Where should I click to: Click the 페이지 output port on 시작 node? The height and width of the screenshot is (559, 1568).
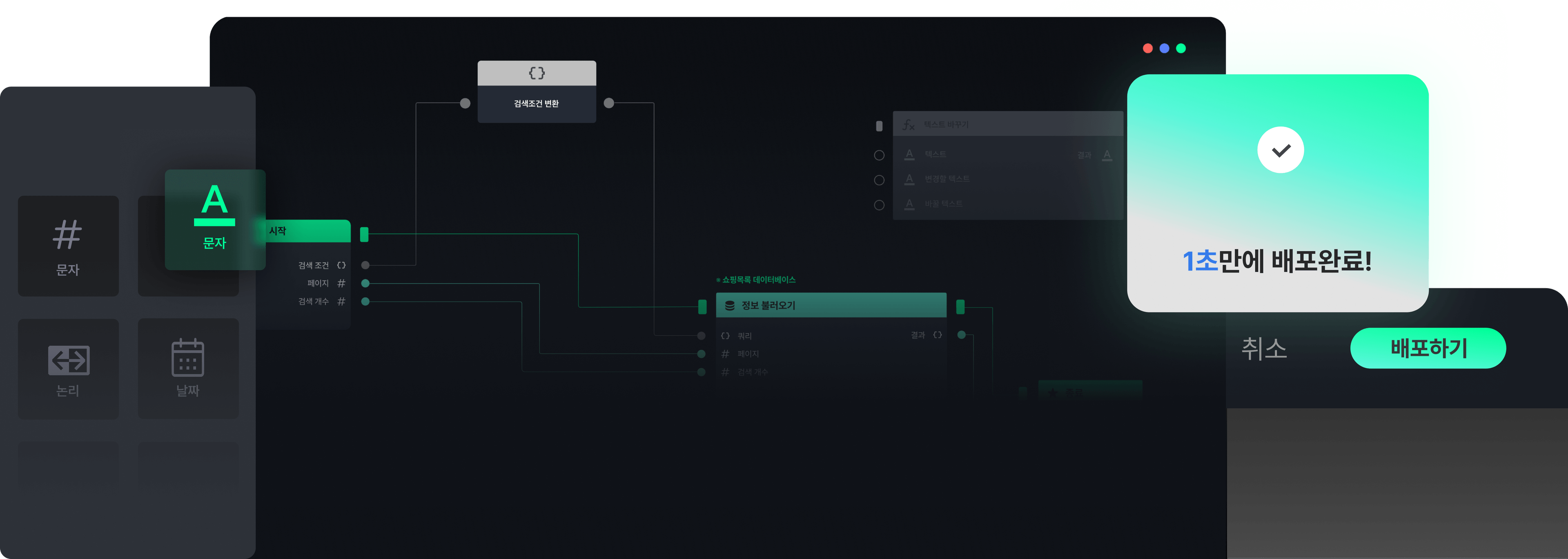pyautogui.click(x=365, y=283)
